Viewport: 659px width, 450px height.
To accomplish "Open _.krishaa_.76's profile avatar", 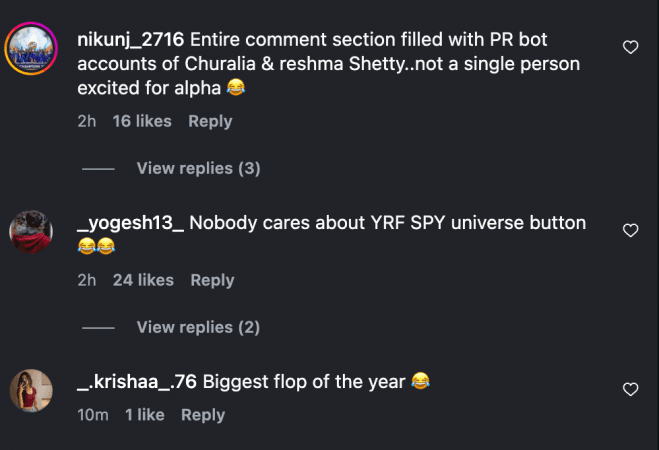I will click(31, 390).
